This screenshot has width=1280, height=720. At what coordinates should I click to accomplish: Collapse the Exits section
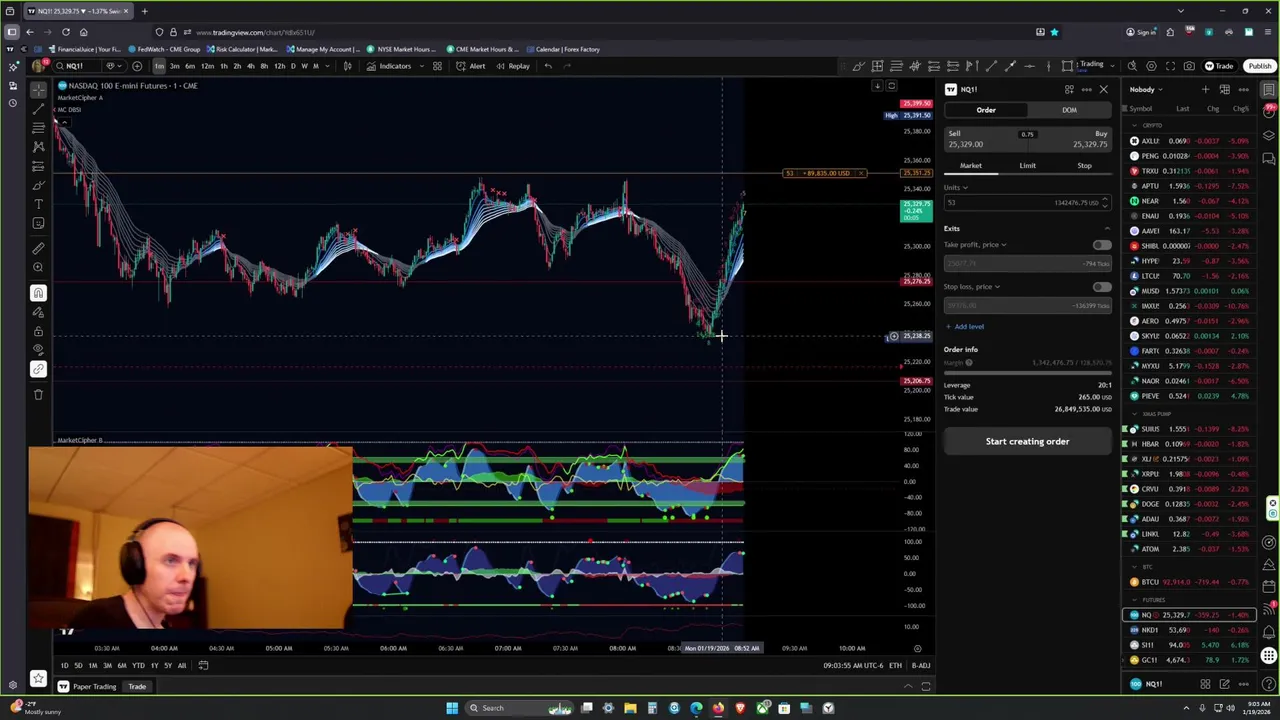(1106, 229)
